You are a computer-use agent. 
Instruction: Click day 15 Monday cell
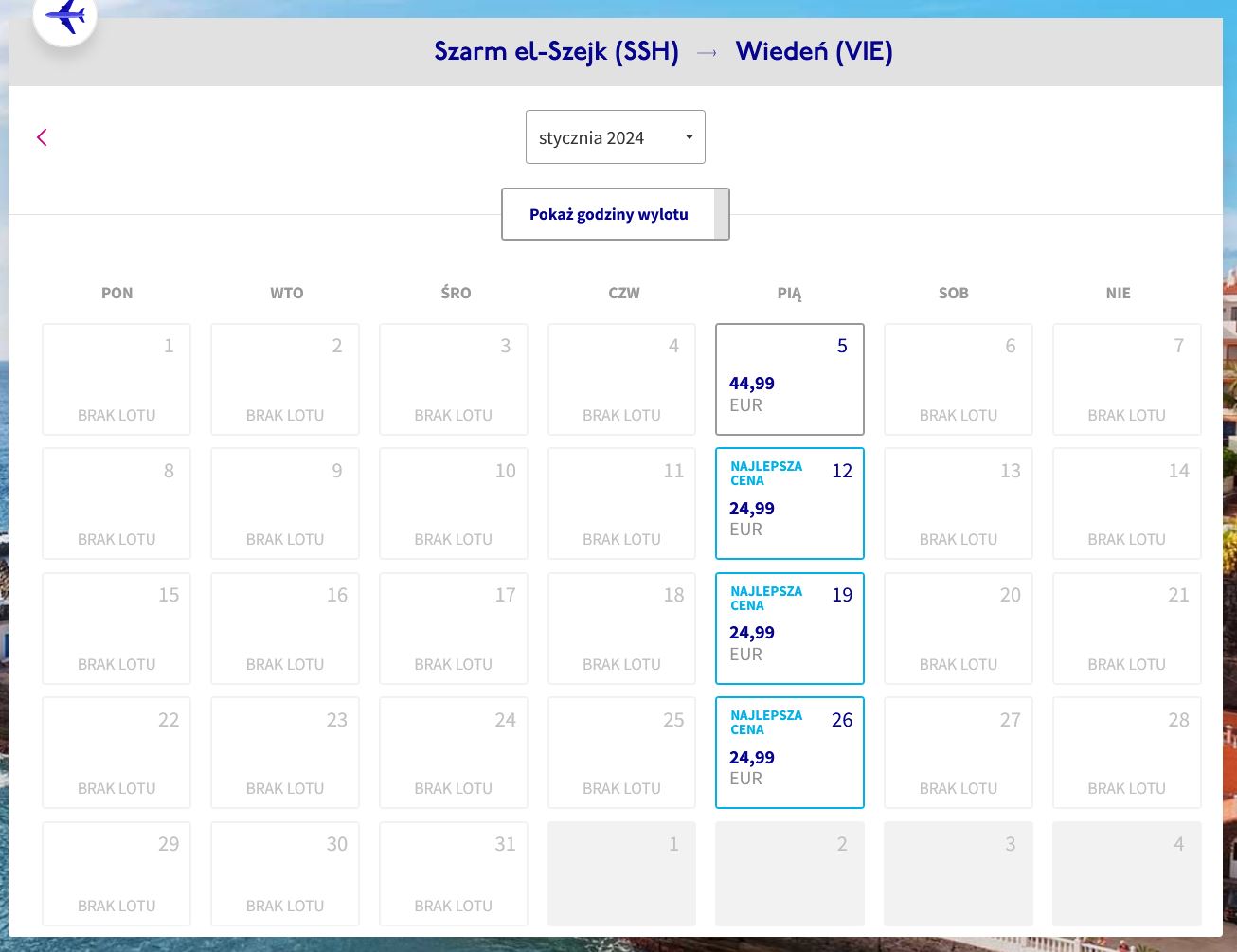pyautogui.click(x=117, y=628)
